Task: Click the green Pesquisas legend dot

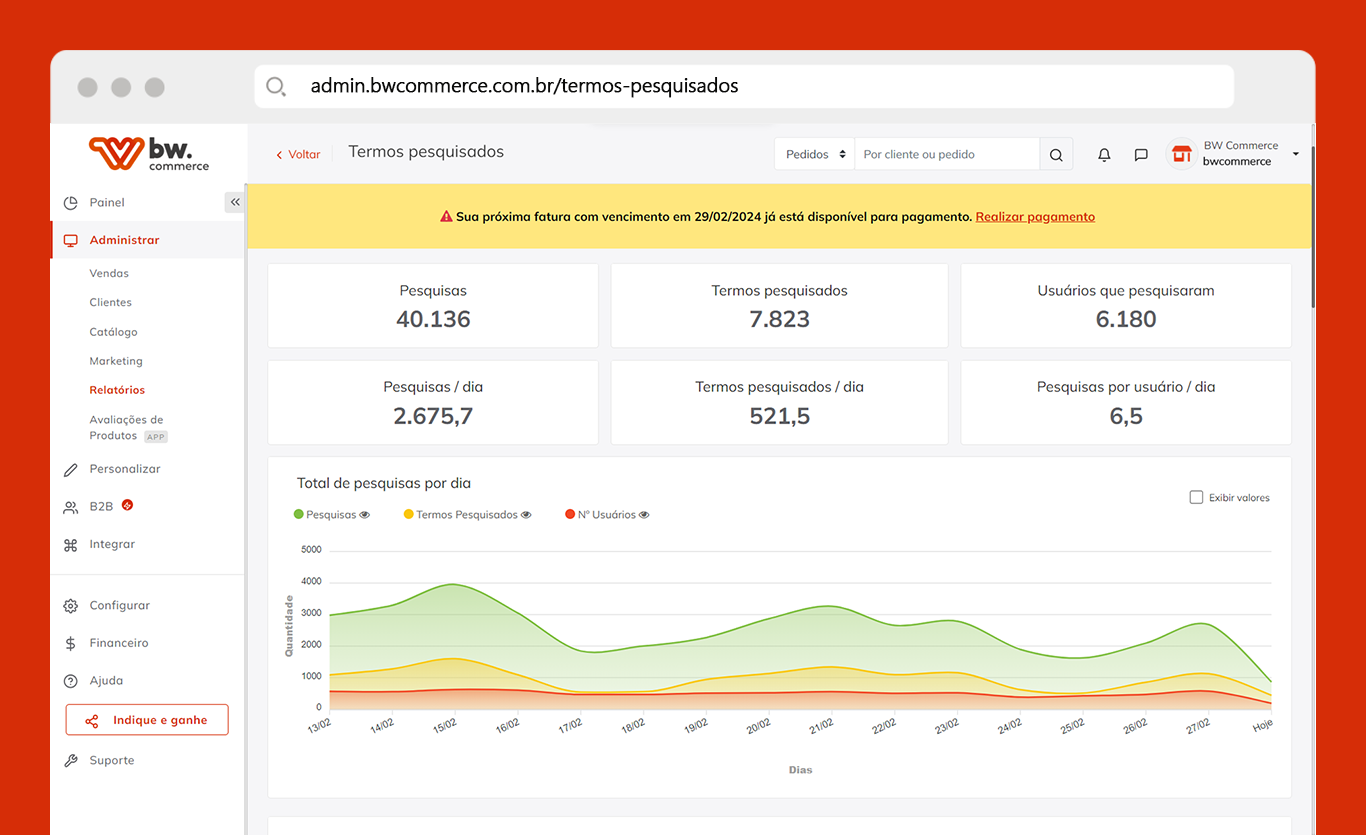Action: [x=298, y=514]
